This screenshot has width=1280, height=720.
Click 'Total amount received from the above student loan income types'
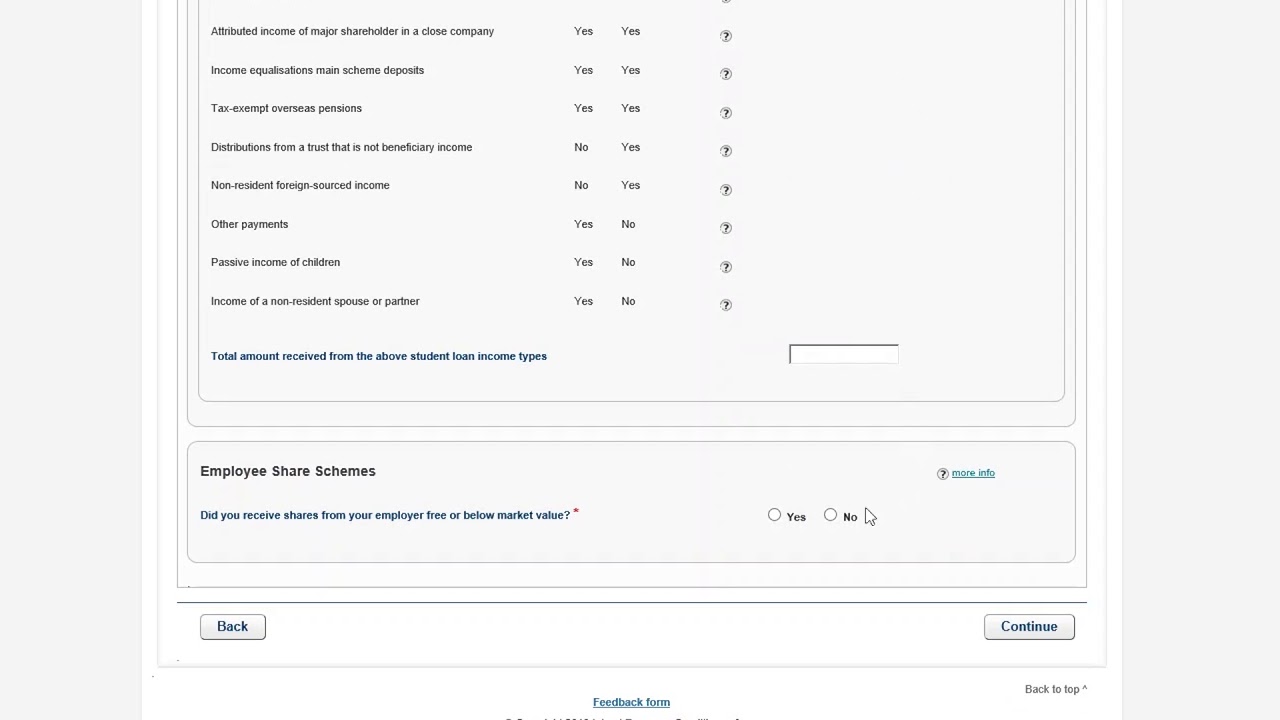pyautogui.click(x=379, y=356)
